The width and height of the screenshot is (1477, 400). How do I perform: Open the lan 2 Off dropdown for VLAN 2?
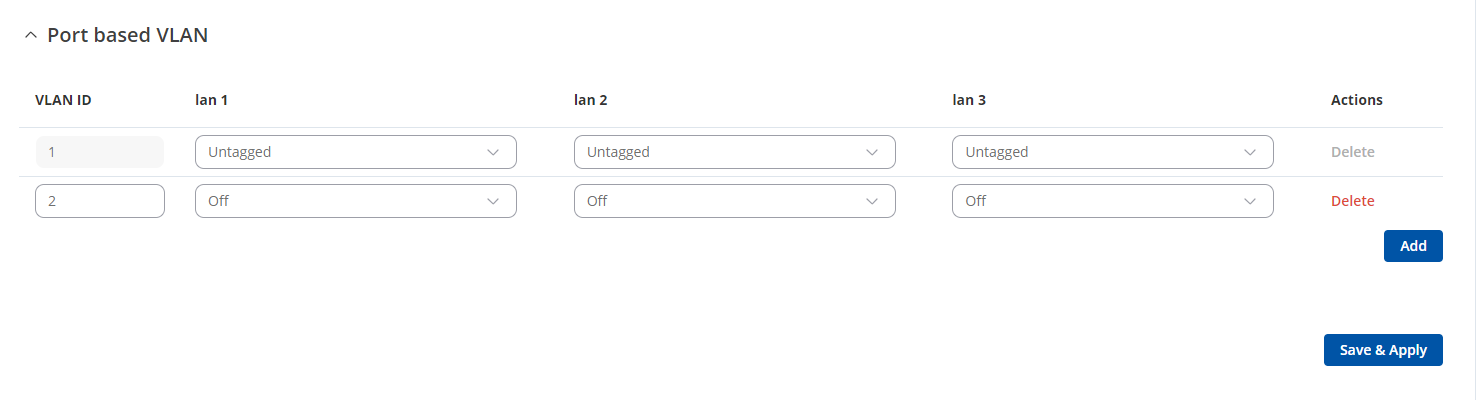(734, 201)
